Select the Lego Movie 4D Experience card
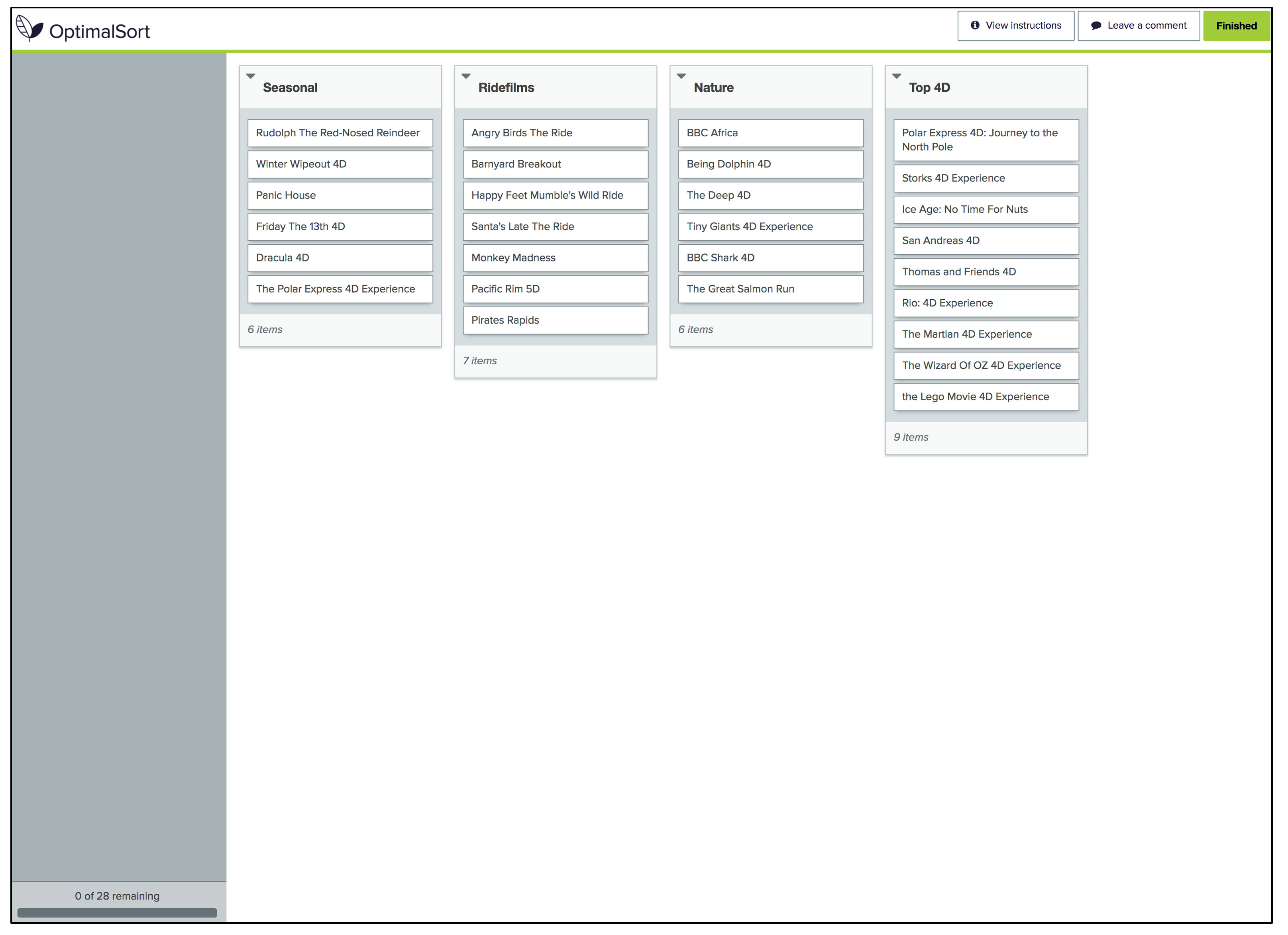The height and width of the screenshot is (935, 1288). point(986,397)
